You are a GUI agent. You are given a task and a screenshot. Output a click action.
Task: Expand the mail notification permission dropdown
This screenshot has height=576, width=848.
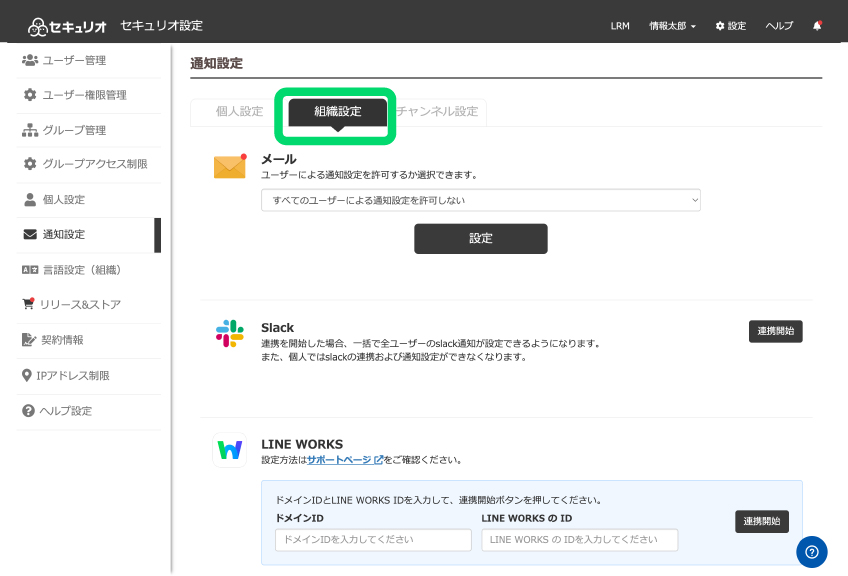tap(480, 200)
